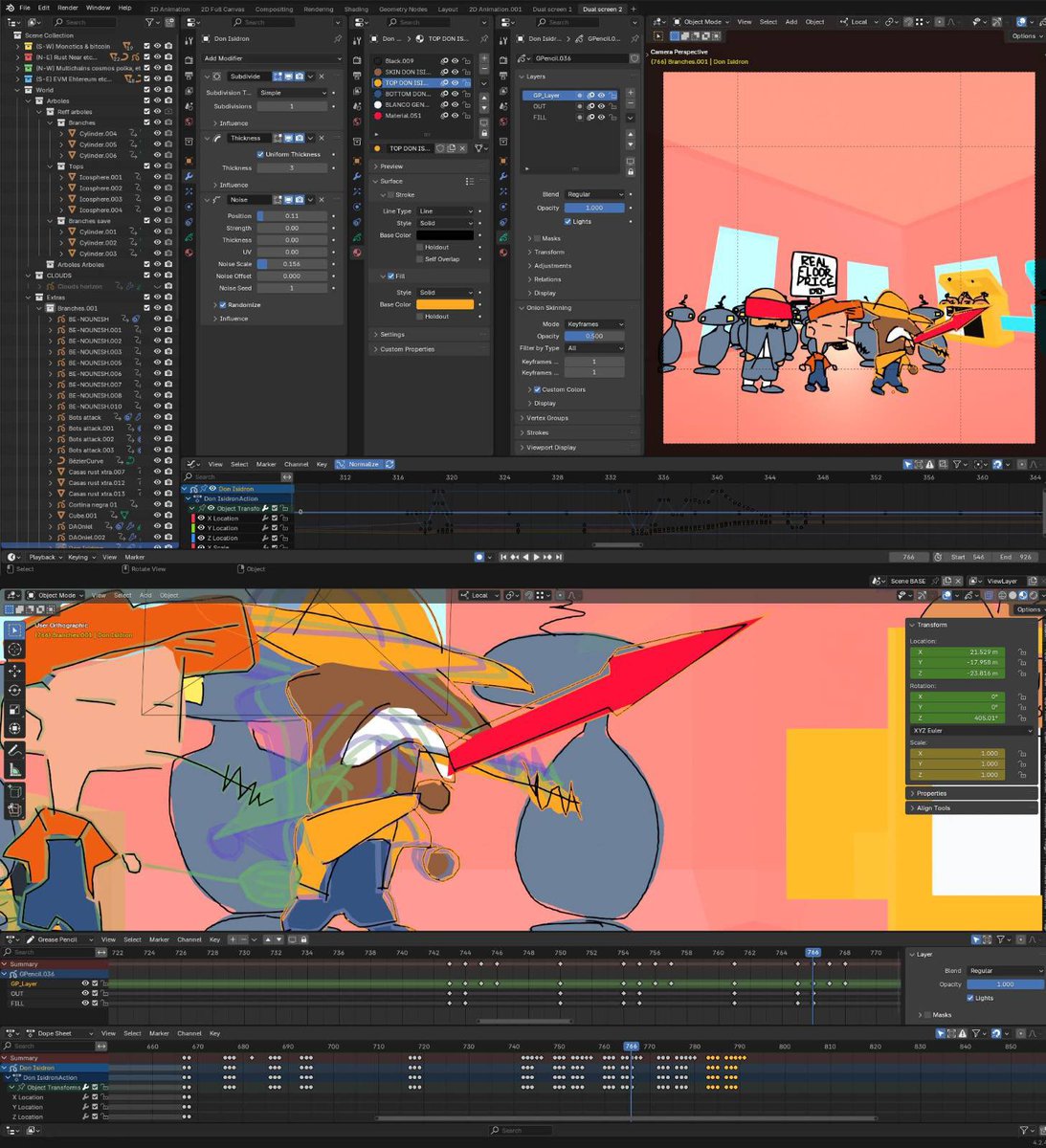Open the Object Mode selector in lower viewport
1046x1148 pixels.
[56, 595]
